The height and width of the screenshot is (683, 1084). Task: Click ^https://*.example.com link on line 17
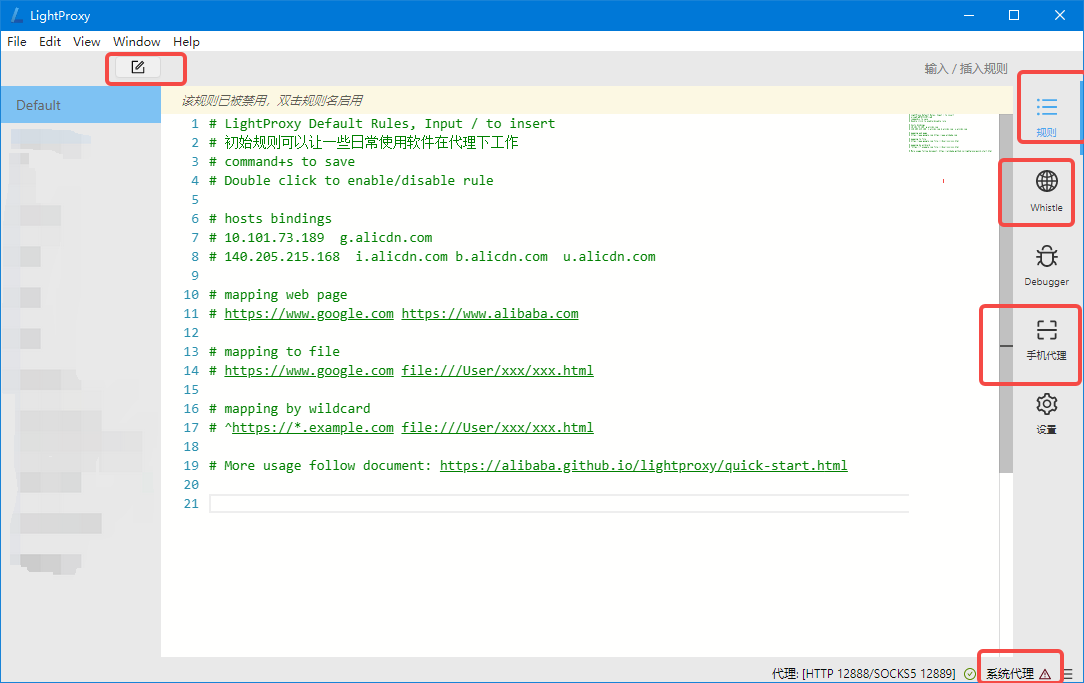309,427
